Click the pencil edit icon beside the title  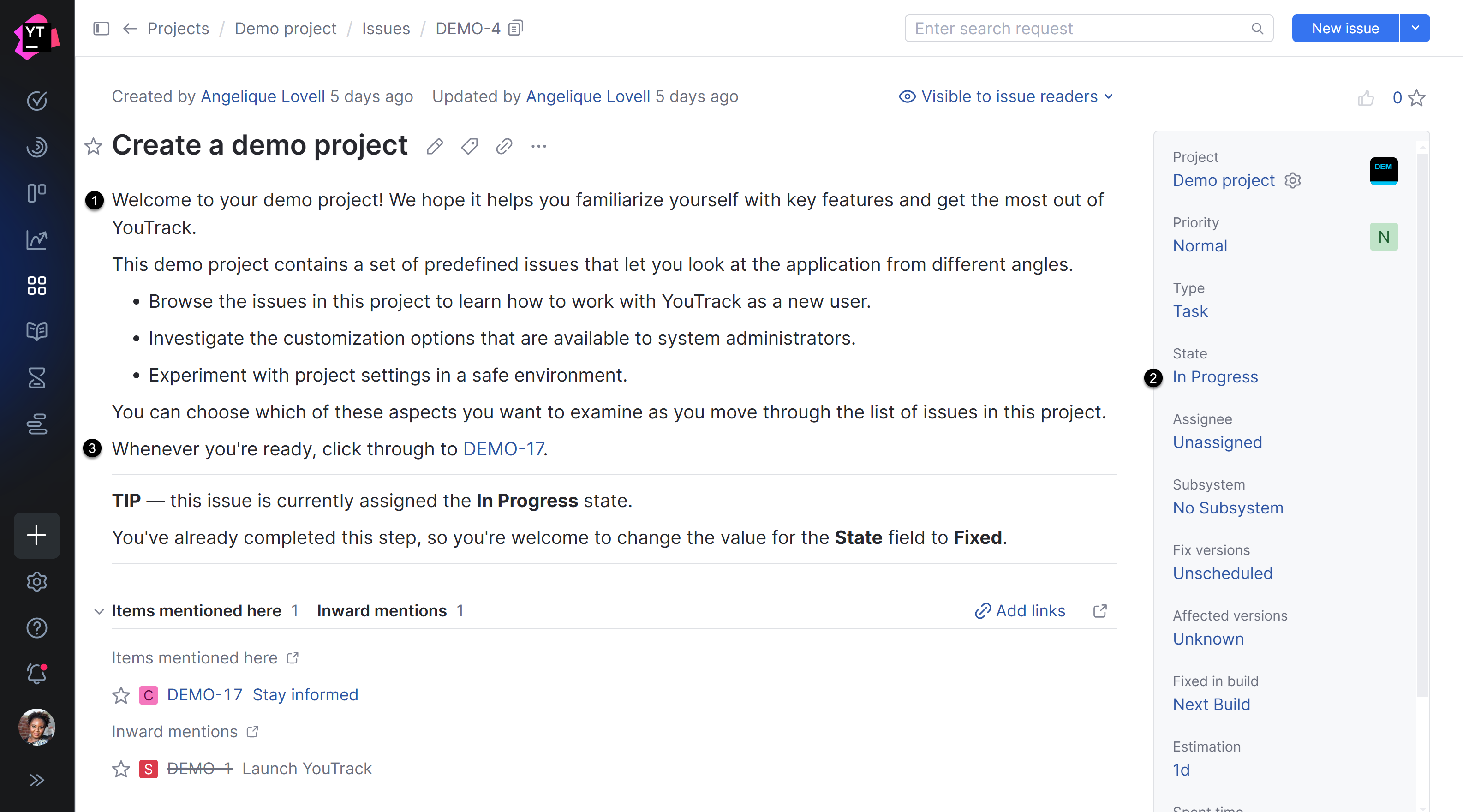pos(435,147)
